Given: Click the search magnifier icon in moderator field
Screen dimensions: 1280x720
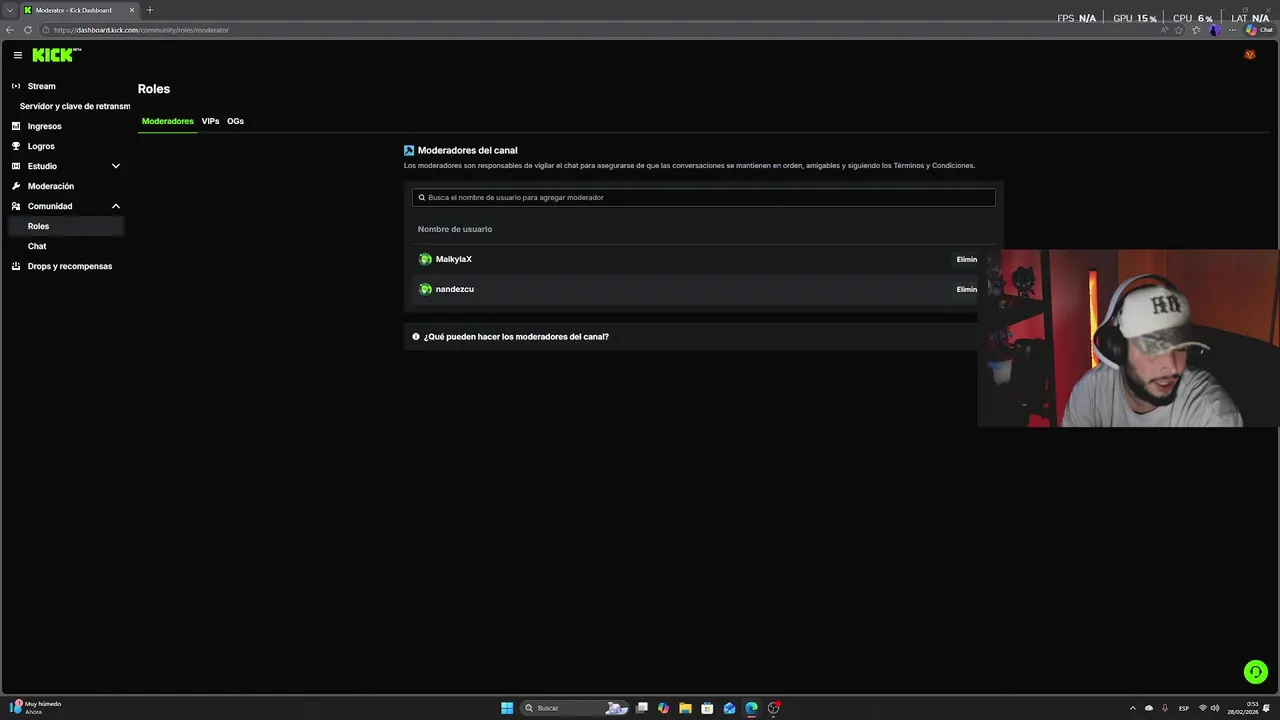Looking at the screenshot, I should point(422,198).
